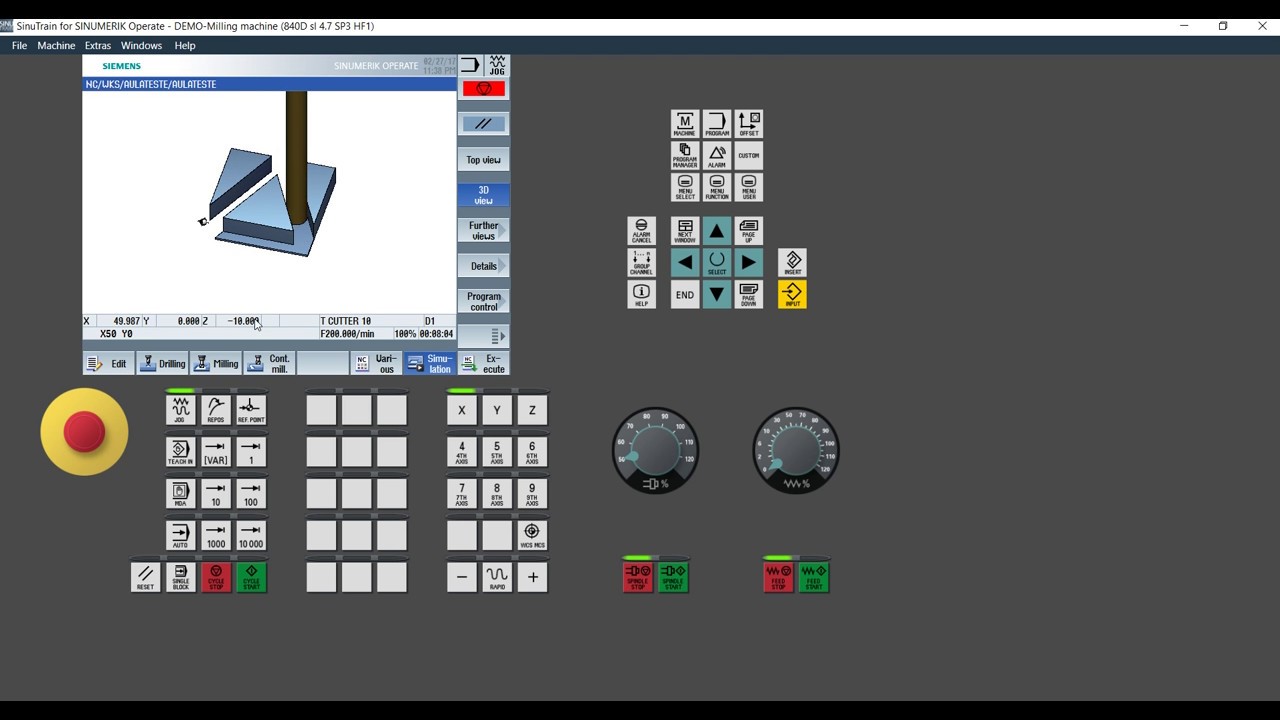Choose the REF. POINT key
Viewport: 1280px width, 720px height.
(251, 409)
